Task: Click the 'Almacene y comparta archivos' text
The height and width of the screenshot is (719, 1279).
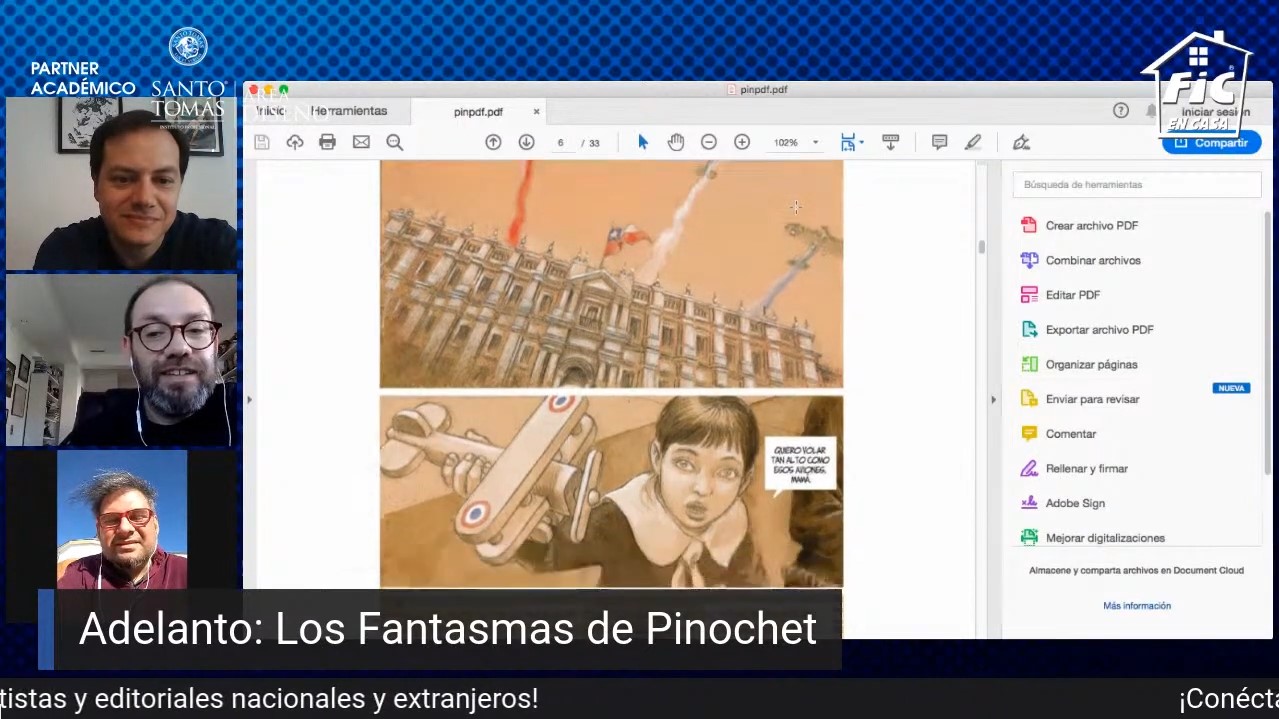Action: click(1136, 571)
